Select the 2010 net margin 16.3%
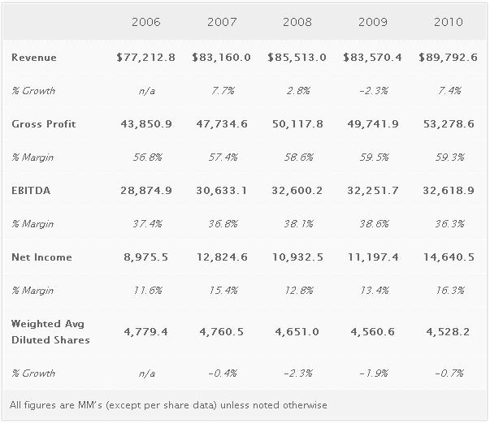The width and height of the screenshot is (490, 423). click(x=450, y=291)
